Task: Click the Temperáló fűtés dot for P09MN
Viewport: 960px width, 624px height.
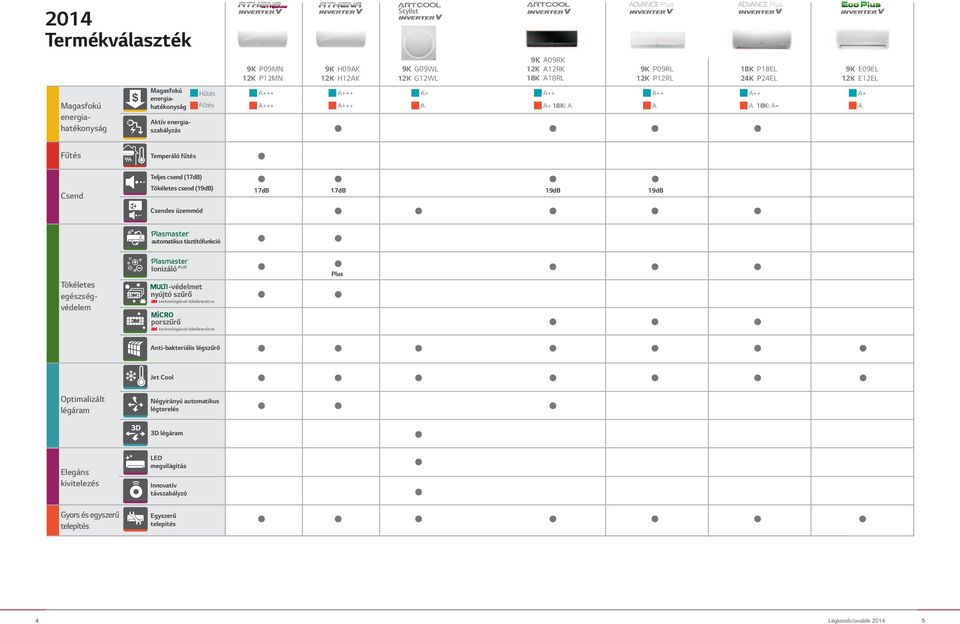Action: click(261, 156)
